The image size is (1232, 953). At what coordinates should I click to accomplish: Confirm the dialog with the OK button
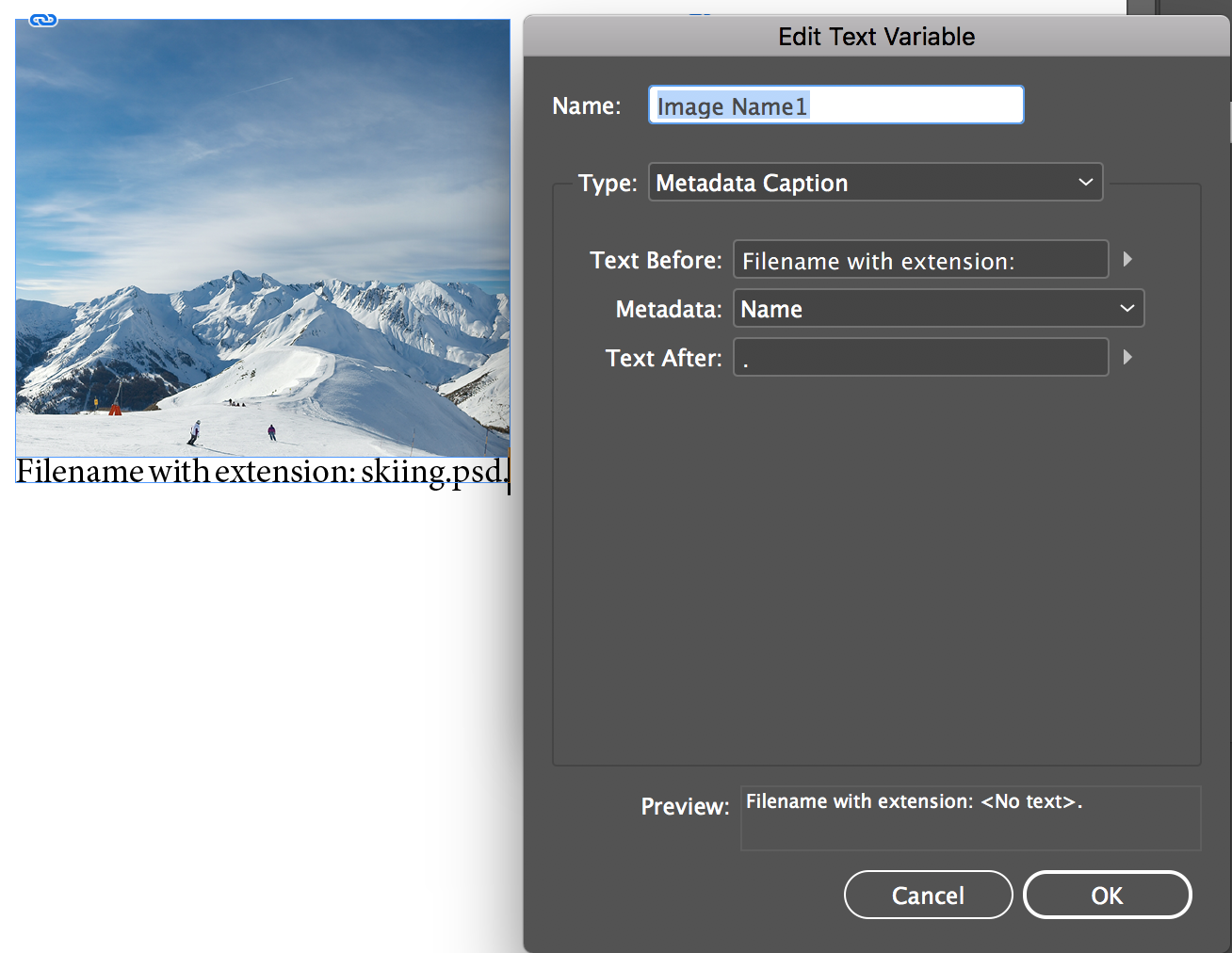click(x=1107, y=895)
